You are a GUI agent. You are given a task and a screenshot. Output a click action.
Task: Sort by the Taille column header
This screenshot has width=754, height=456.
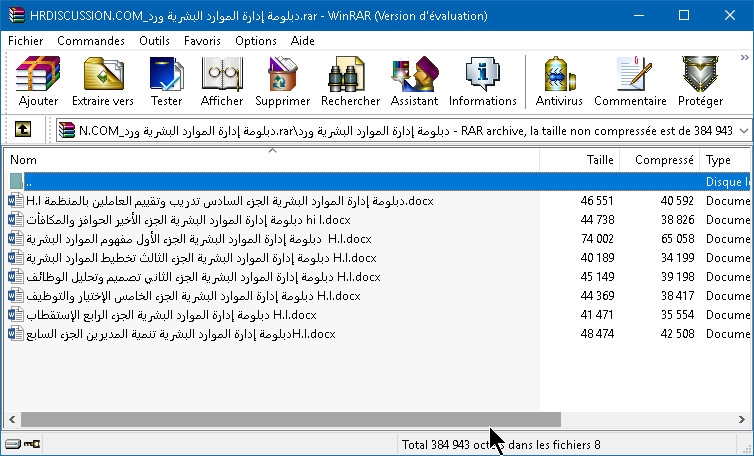point(579,160)
